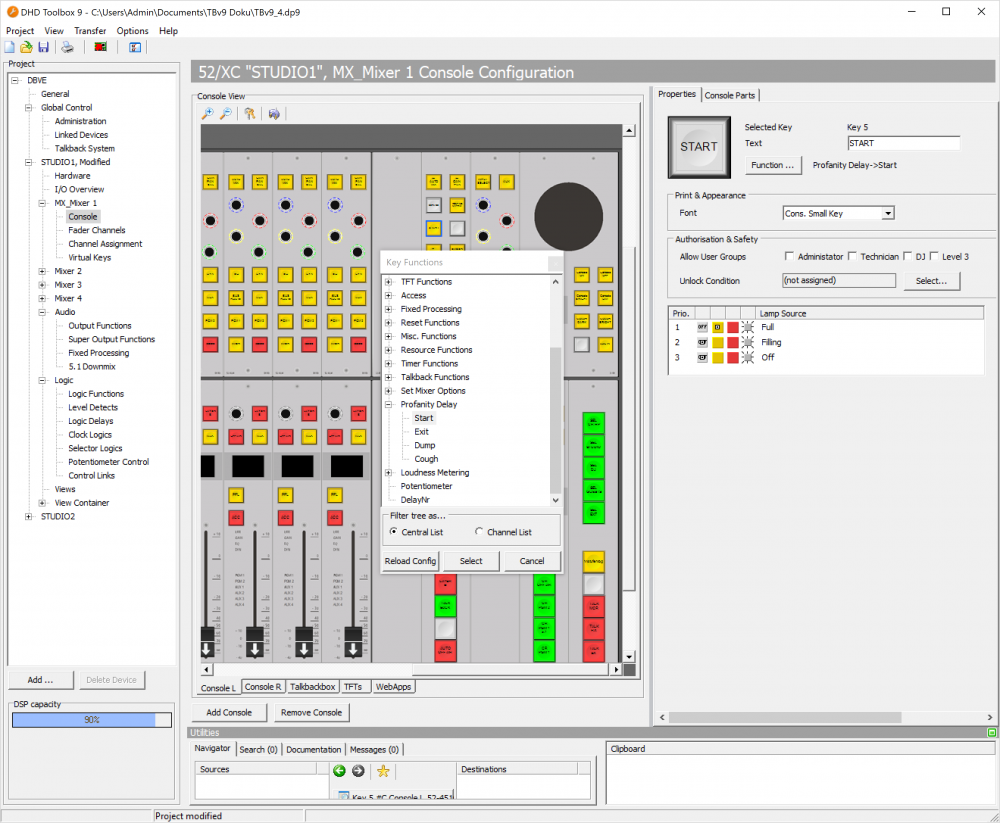Select the zoom-in magnifier in Console View
The width and height of the screenshot is (1000, 823).
pyautogui.click(x=207, y=113)
